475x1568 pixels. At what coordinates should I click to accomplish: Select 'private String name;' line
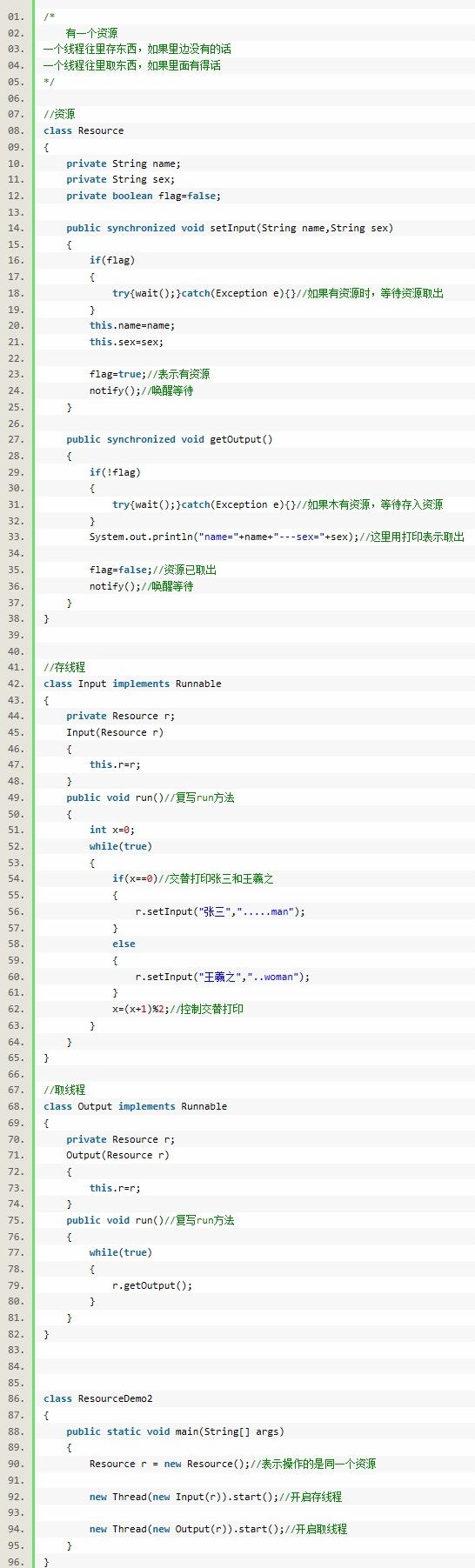tap(124, 163)
